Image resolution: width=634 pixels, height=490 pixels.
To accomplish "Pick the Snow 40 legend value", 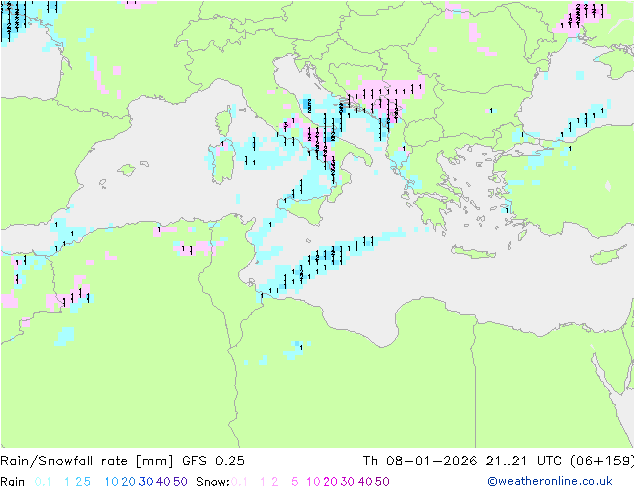I will pos(365,482).
